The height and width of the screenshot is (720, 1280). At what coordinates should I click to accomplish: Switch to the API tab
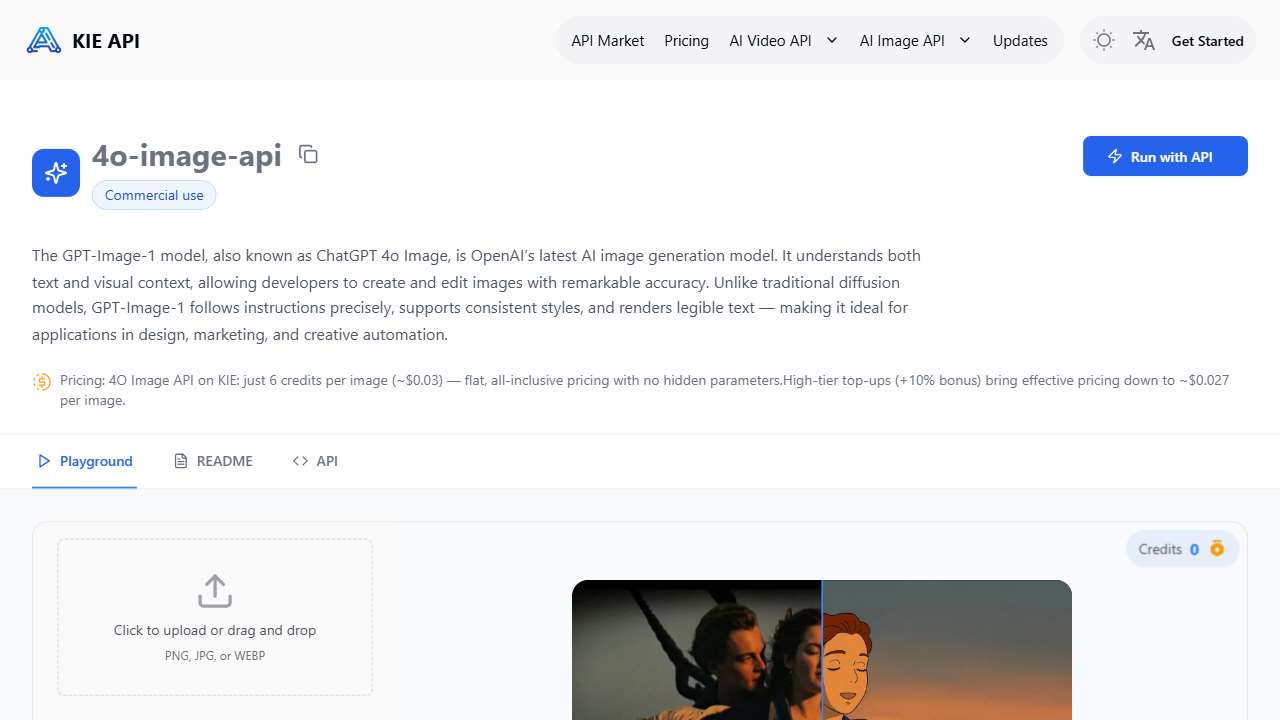[315, 461]
